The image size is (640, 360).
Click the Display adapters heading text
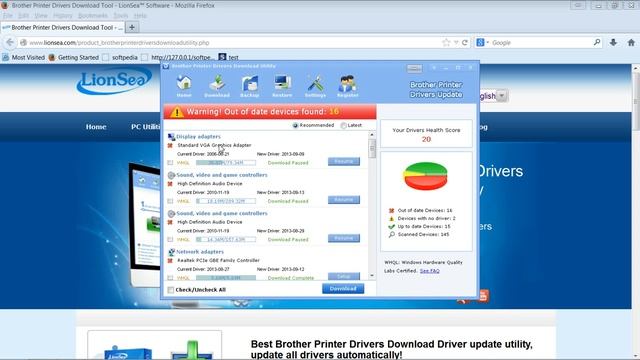click(x=198, y=137)
